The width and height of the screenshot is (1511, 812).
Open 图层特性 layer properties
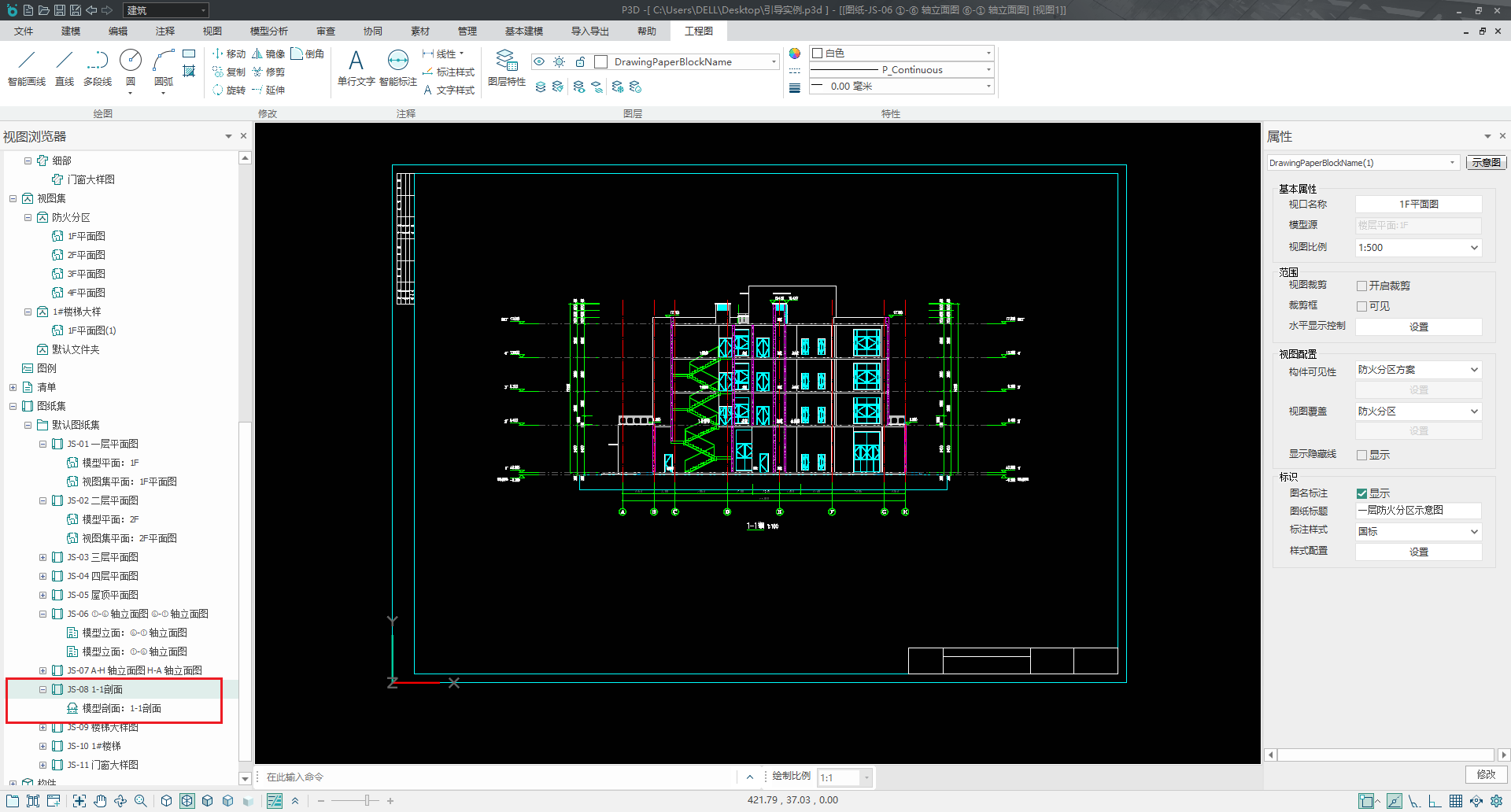point(507,68)
